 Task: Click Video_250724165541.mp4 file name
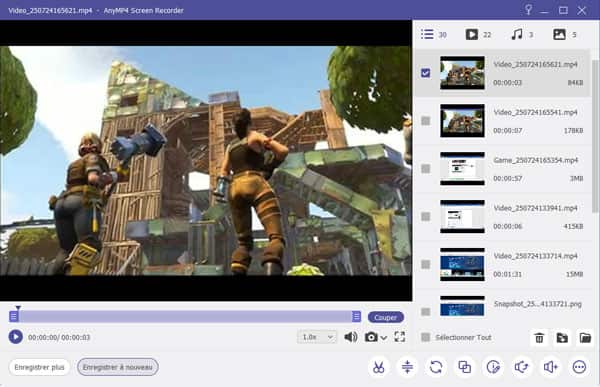(x=535, y=112)
